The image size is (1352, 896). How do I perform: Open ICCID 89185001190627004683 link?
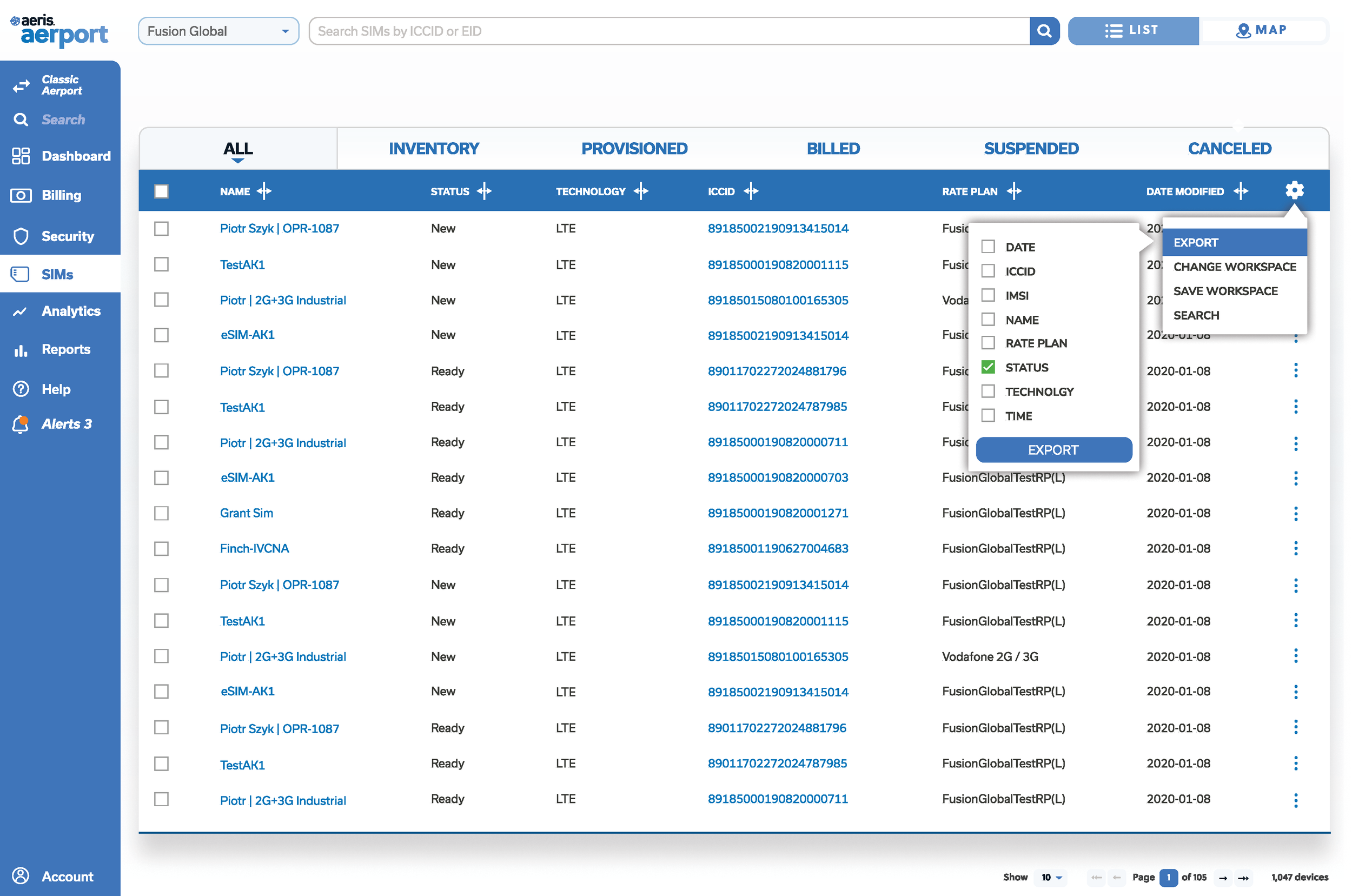click(x=777, y=548)
